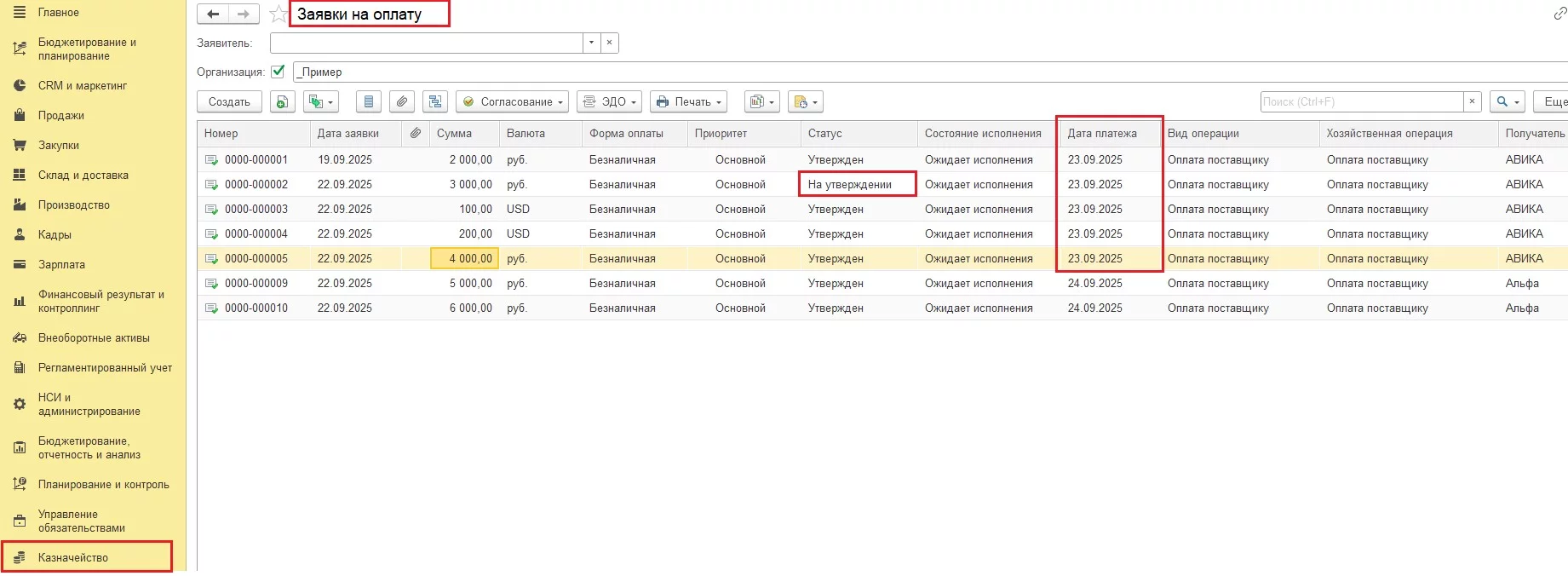This screenshot has height=576, width=1568.
Task: Open the Еще menu button
Action: (1552, 101)
